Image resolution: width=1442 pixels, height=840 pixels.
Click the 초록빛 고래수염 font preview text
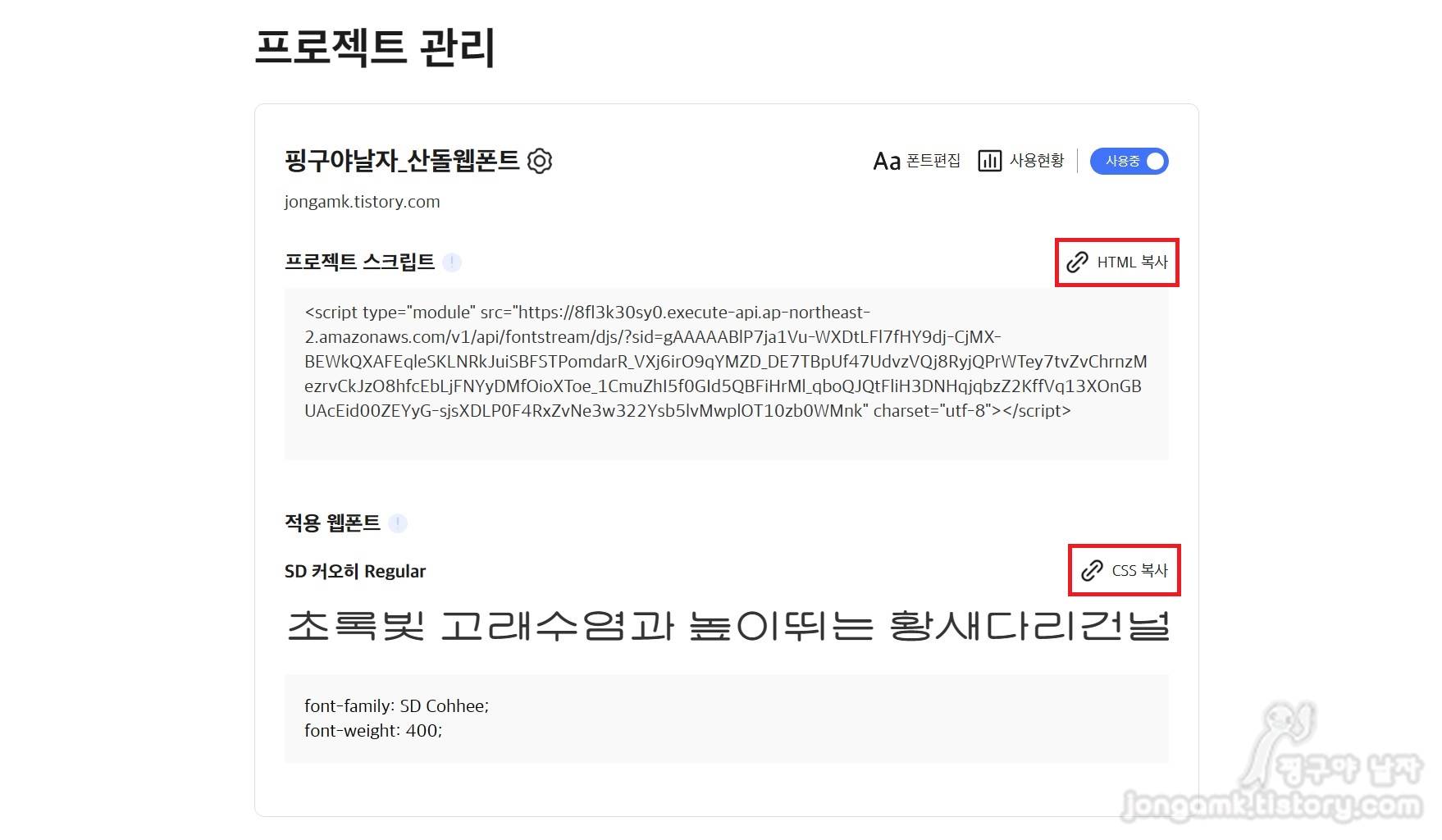click(x=727, y=626)
